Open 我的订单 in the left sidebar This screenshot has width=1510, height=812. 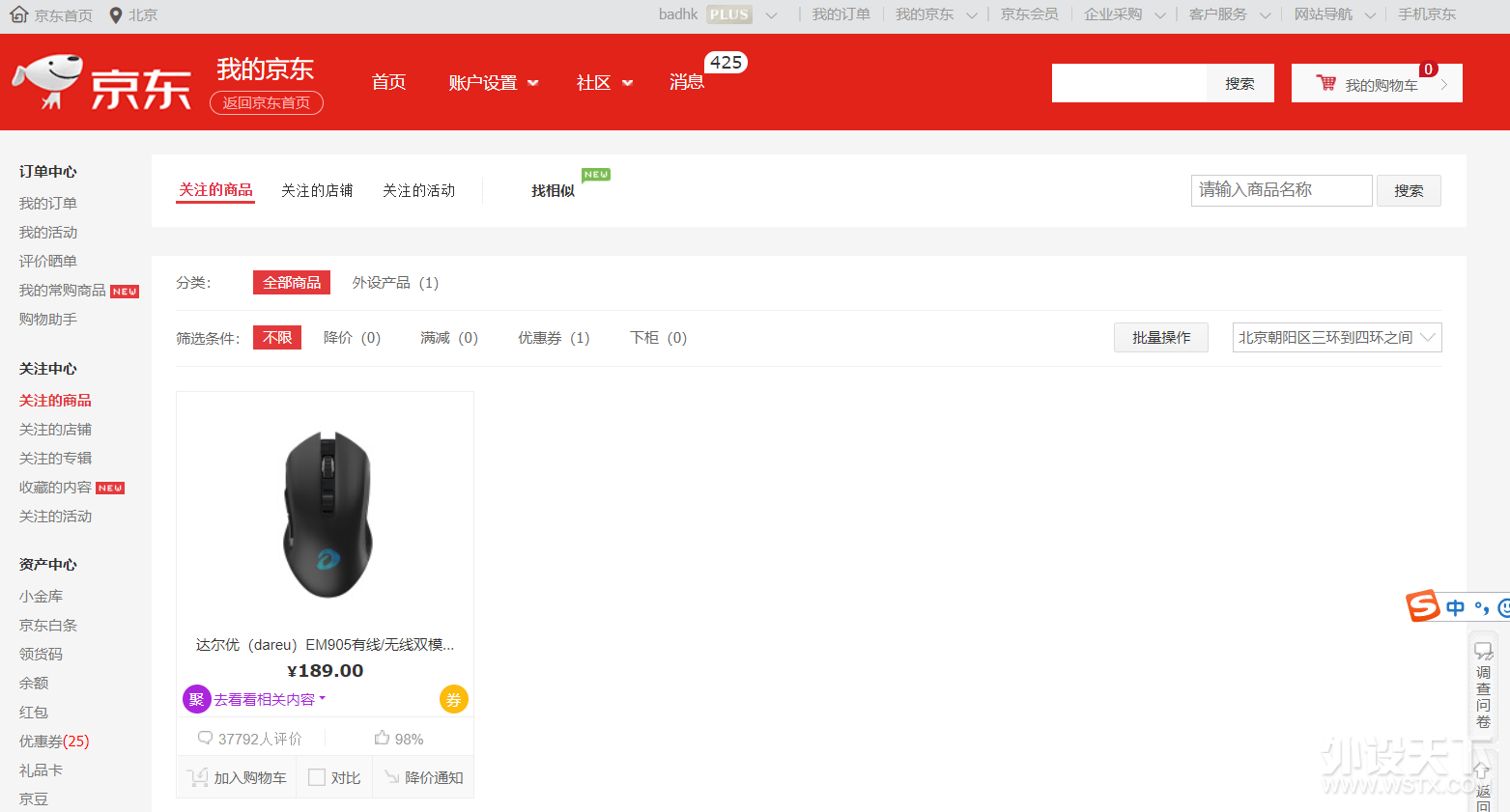[x=48, y=203]
